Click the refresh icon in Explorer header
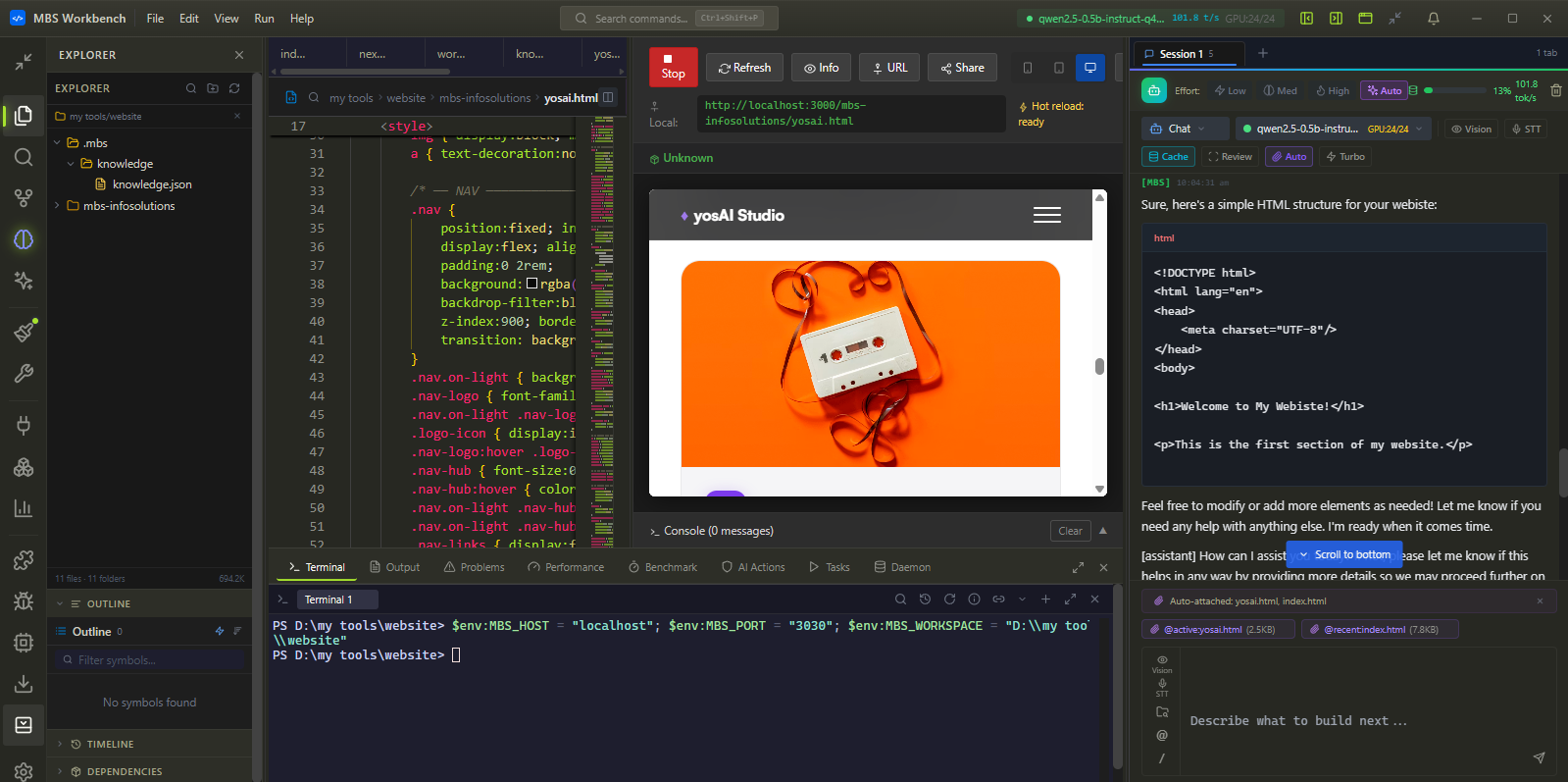This screenshot has width=1568, height=782. point(234,88)
